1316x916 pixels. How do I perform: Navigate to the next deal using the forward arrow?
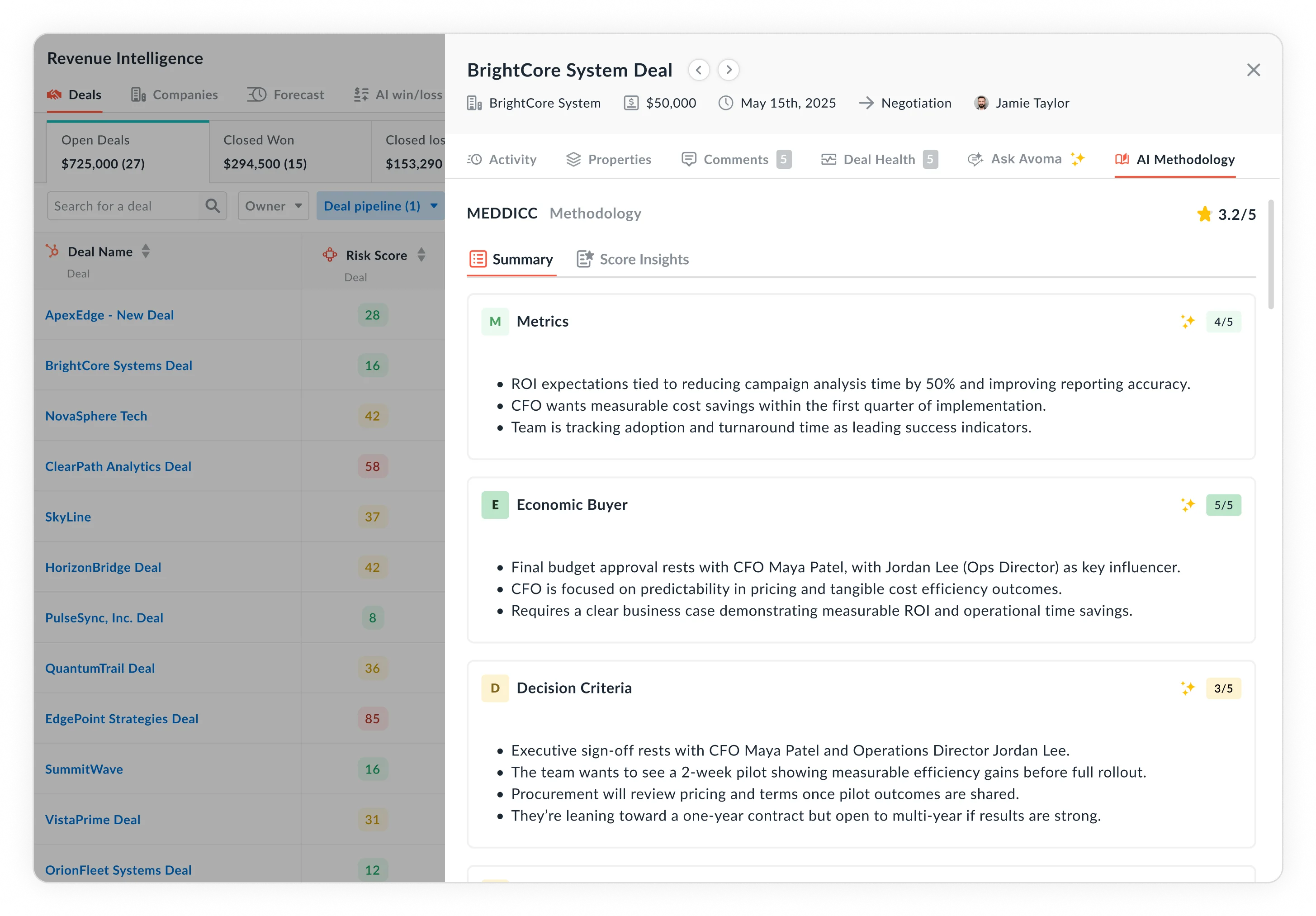(729, 69)
